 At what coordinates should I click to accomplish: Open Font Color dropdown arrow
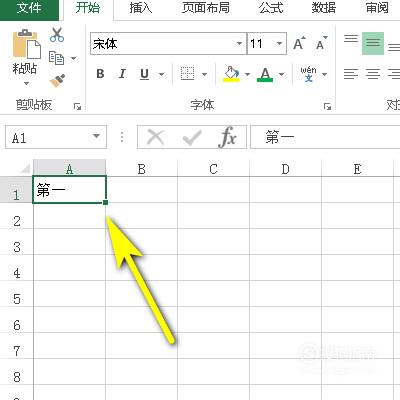[282, 74]
